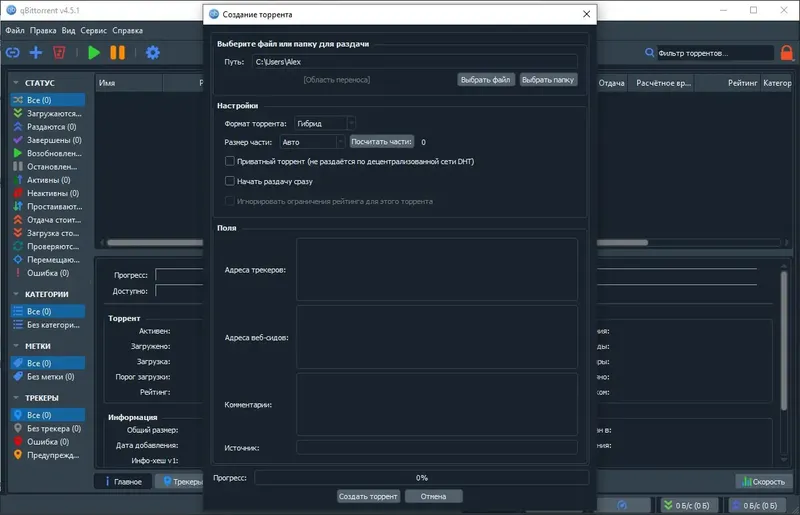Click the Путь input field

[415, 62]
